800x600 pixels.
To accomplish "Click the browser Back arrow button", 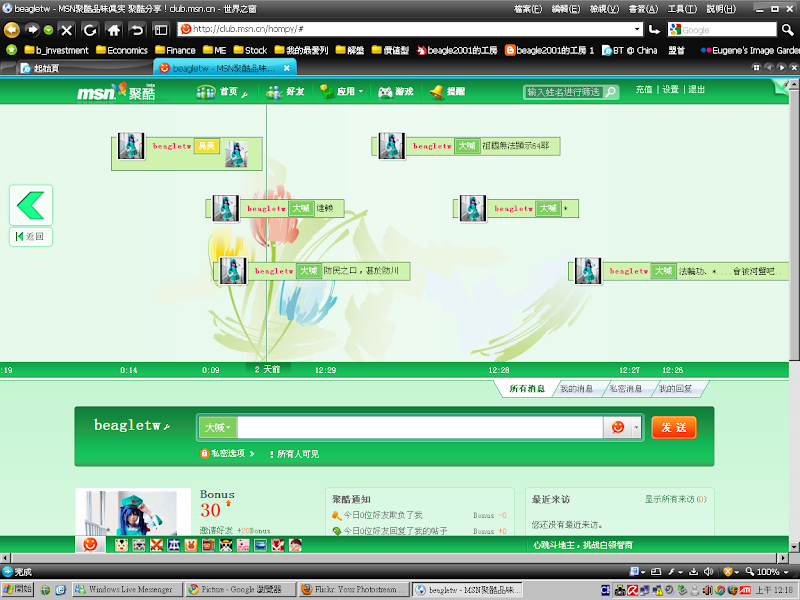I will (11, 30).
